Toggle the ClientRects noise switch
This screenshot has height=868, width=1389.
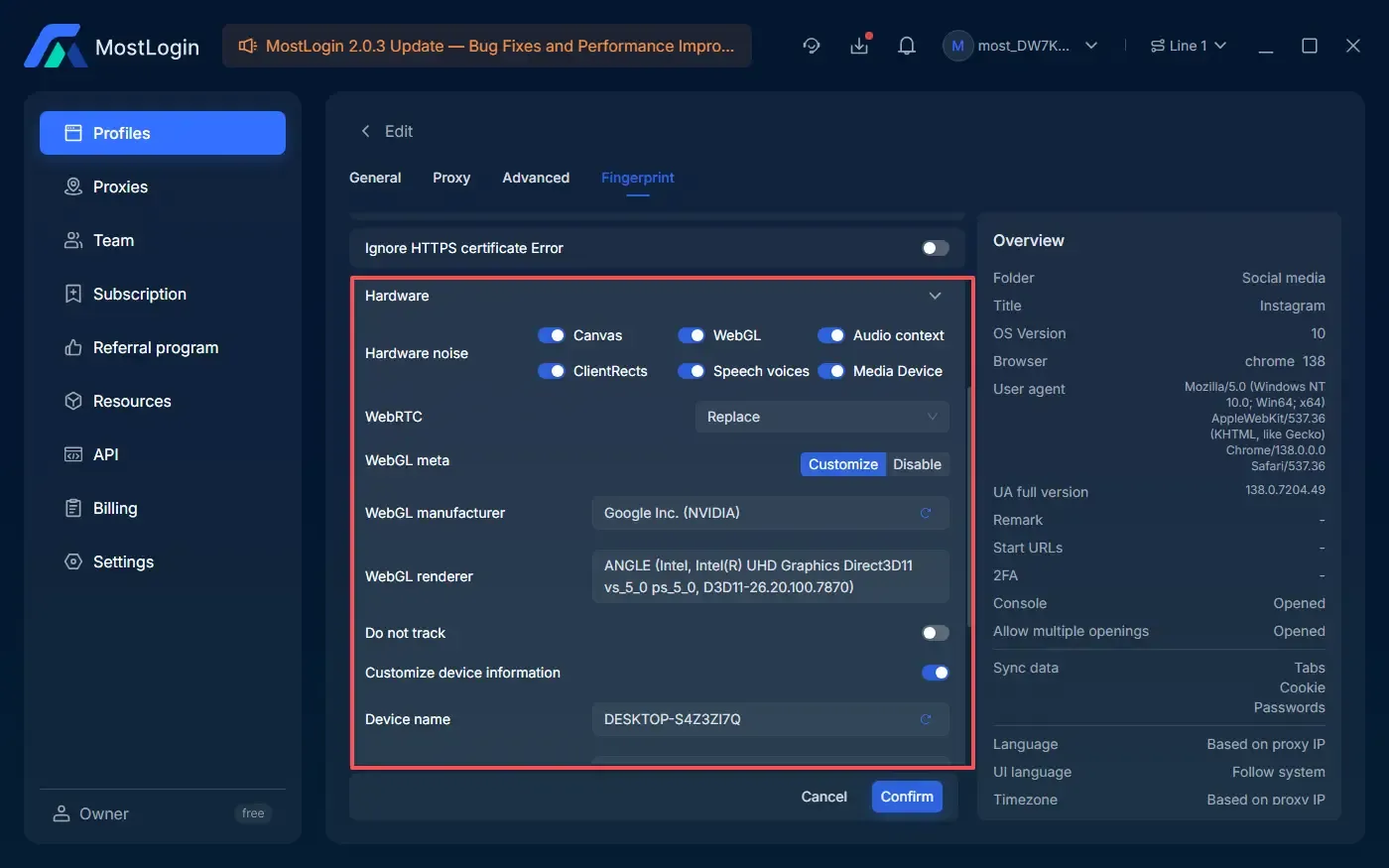click(x=552, y=371)
